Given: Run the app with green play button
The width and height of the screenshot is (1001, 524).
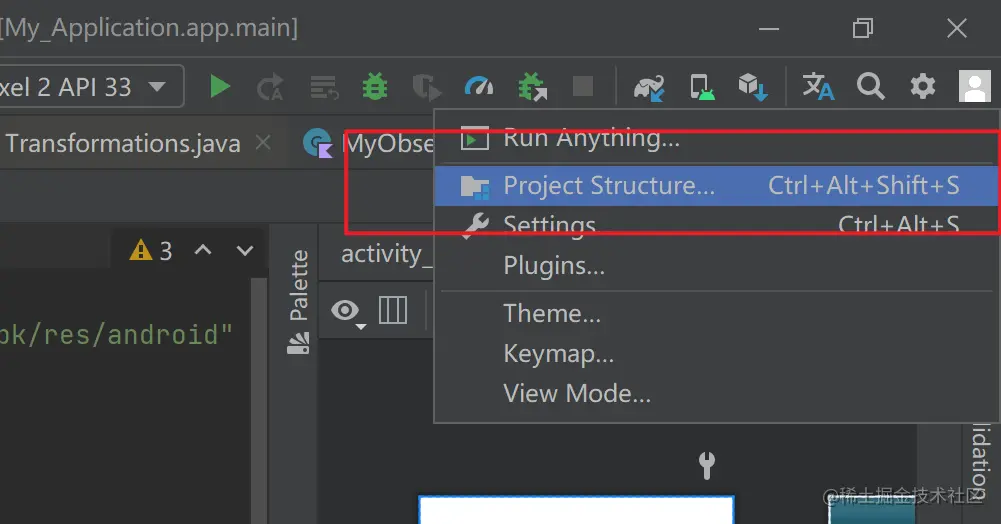Looking at the screenshot, I should pos(220,86).
